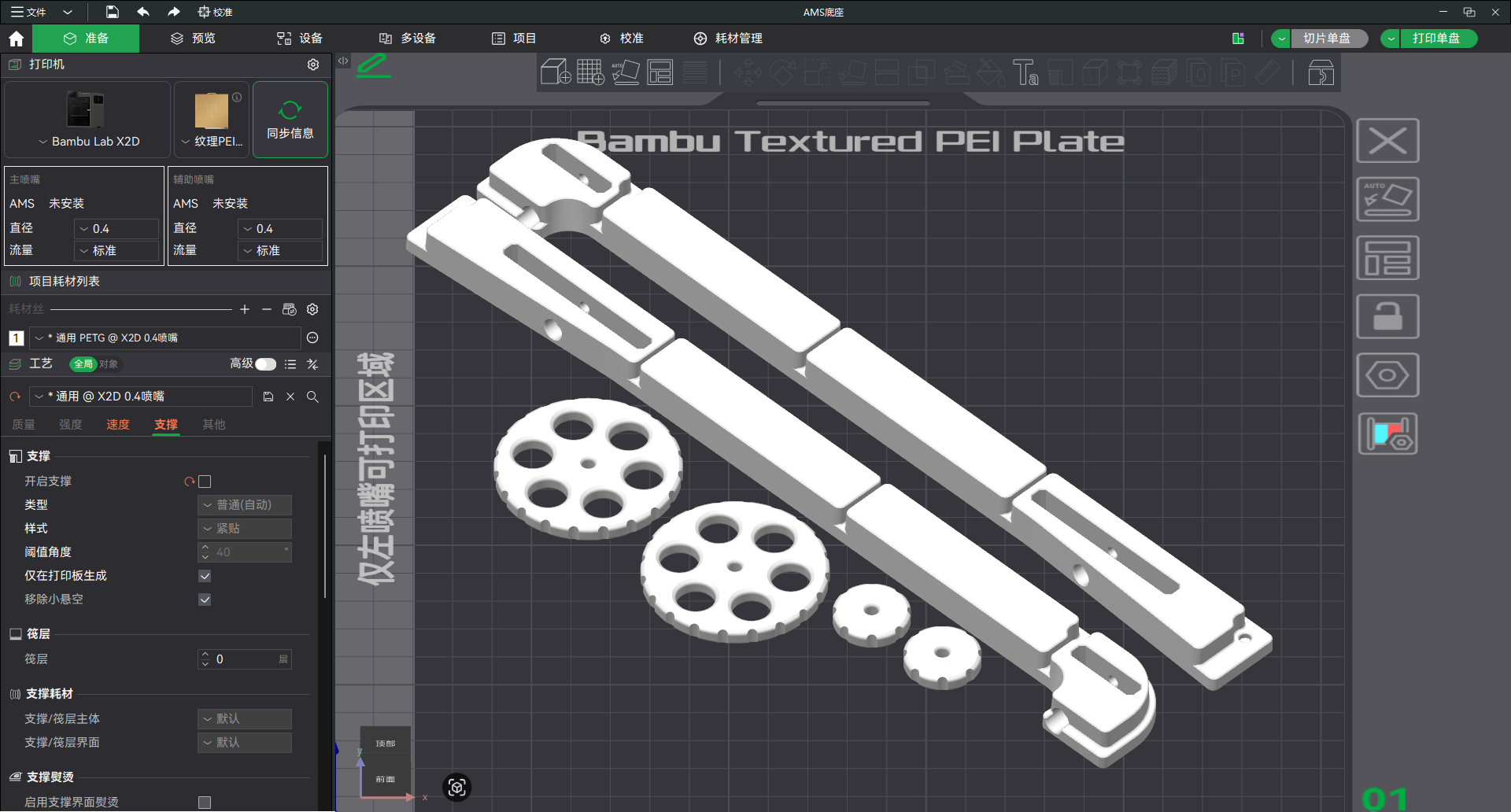Image resolution: width=1511 pixels, height=812 pixels.
Task: Open the 耗材管理 tab
Action: 728,39
